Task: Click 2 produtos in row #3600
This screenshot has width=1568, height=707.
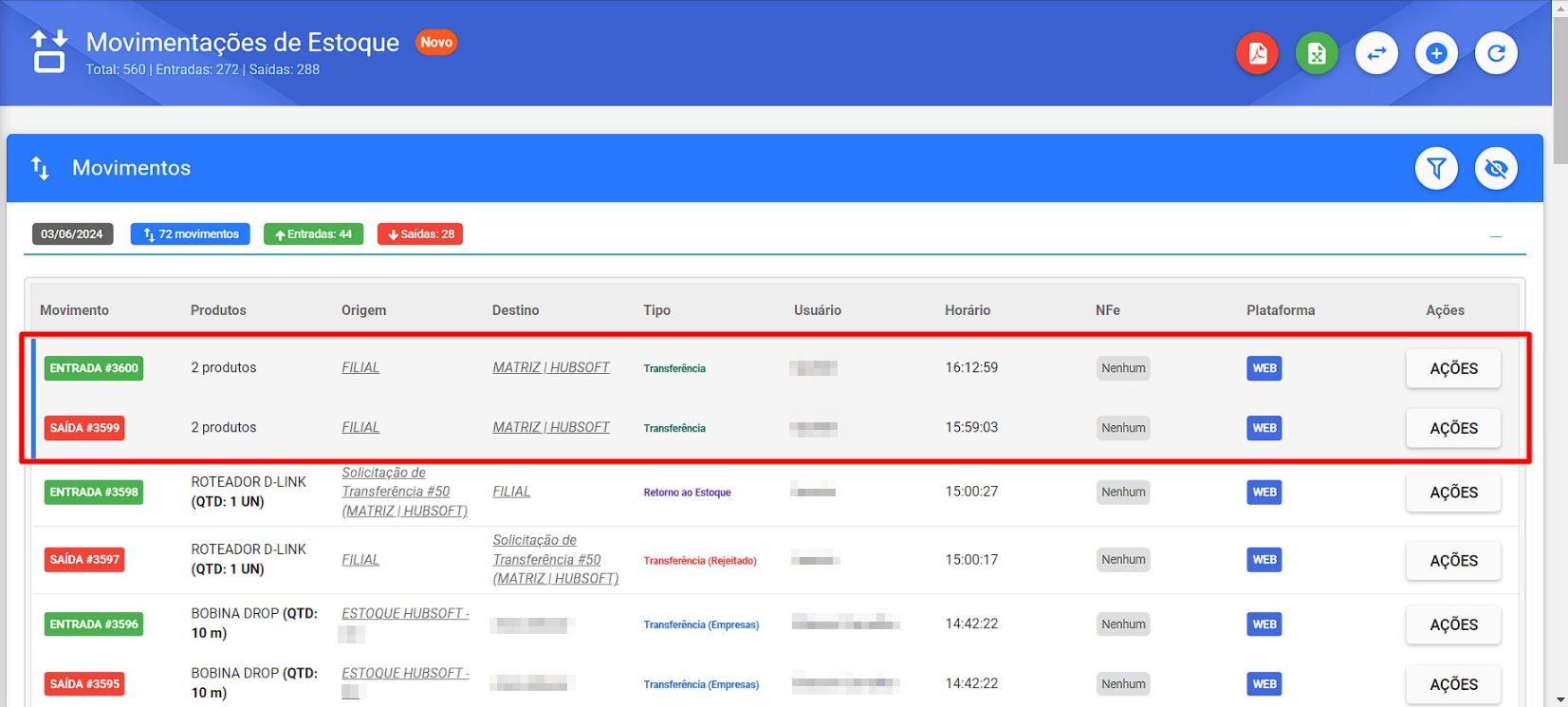Action: pos(224,367)
